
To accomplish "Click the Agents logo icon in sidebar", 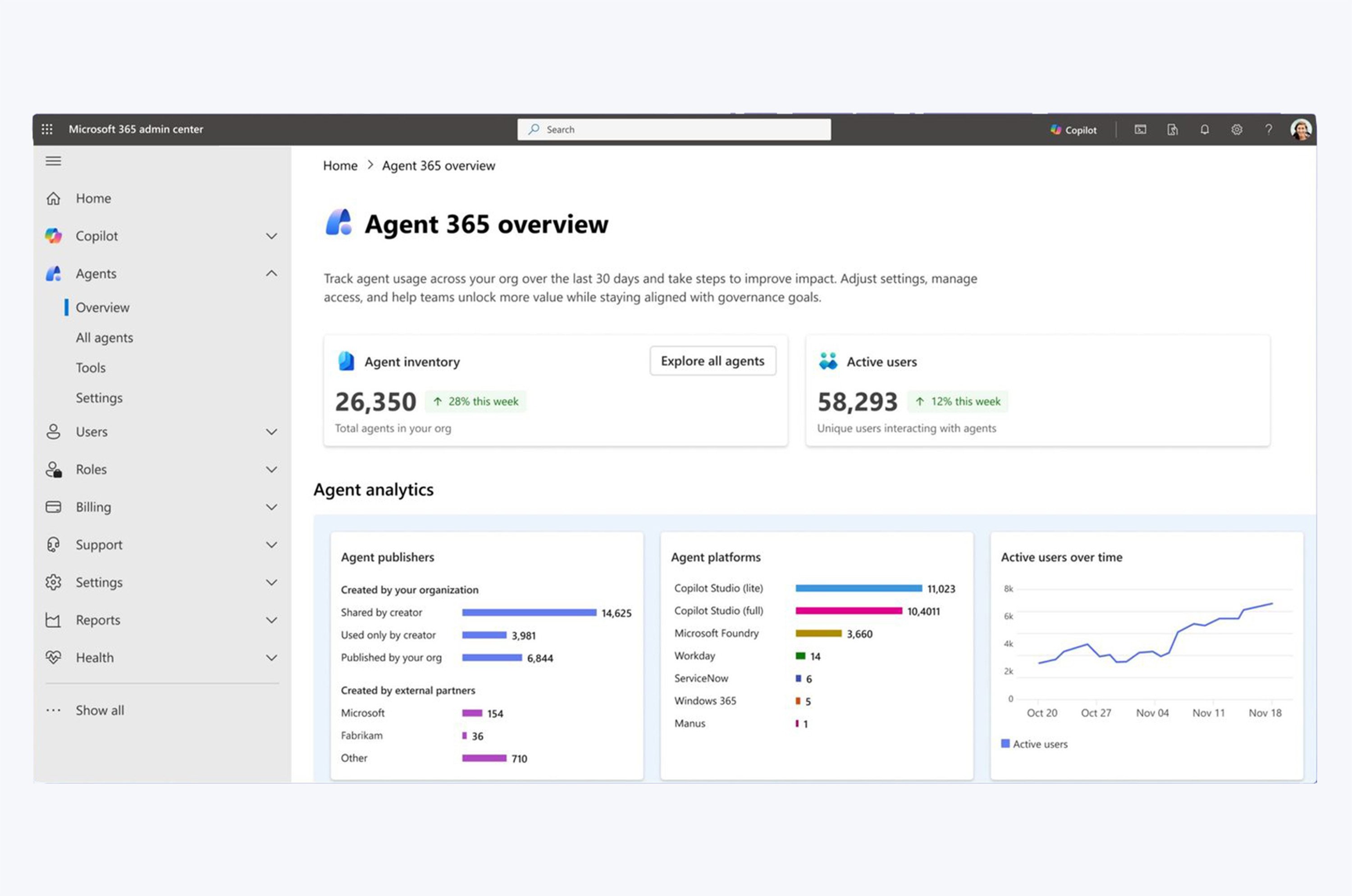I will pyautogui.click(x=53, y=274).
